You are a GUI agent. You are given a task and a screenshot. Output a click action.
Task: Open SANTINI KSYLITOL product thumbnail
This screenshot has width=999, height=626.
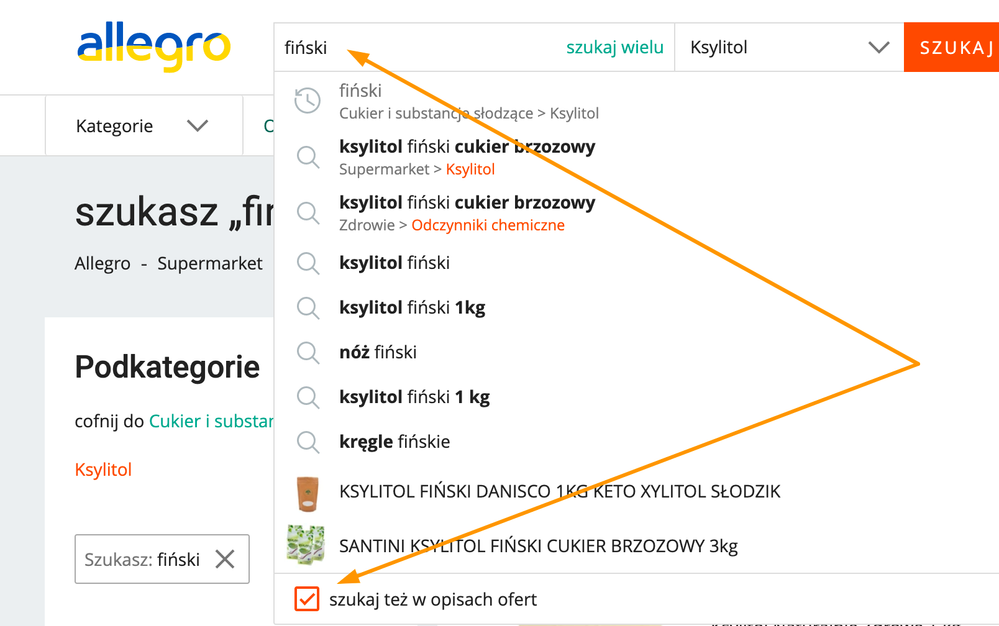306,544
